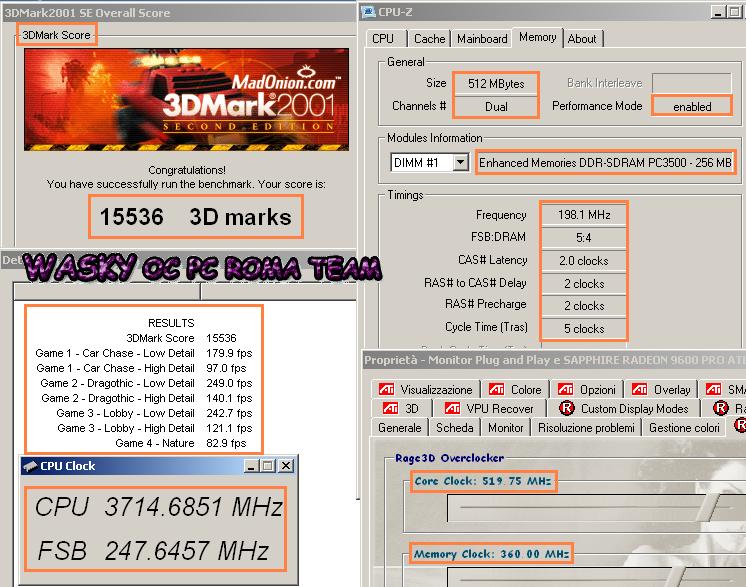Click the 512 MBytes size field
The height and width of the screenshot is (587, 746).
[x=496, y=84]
